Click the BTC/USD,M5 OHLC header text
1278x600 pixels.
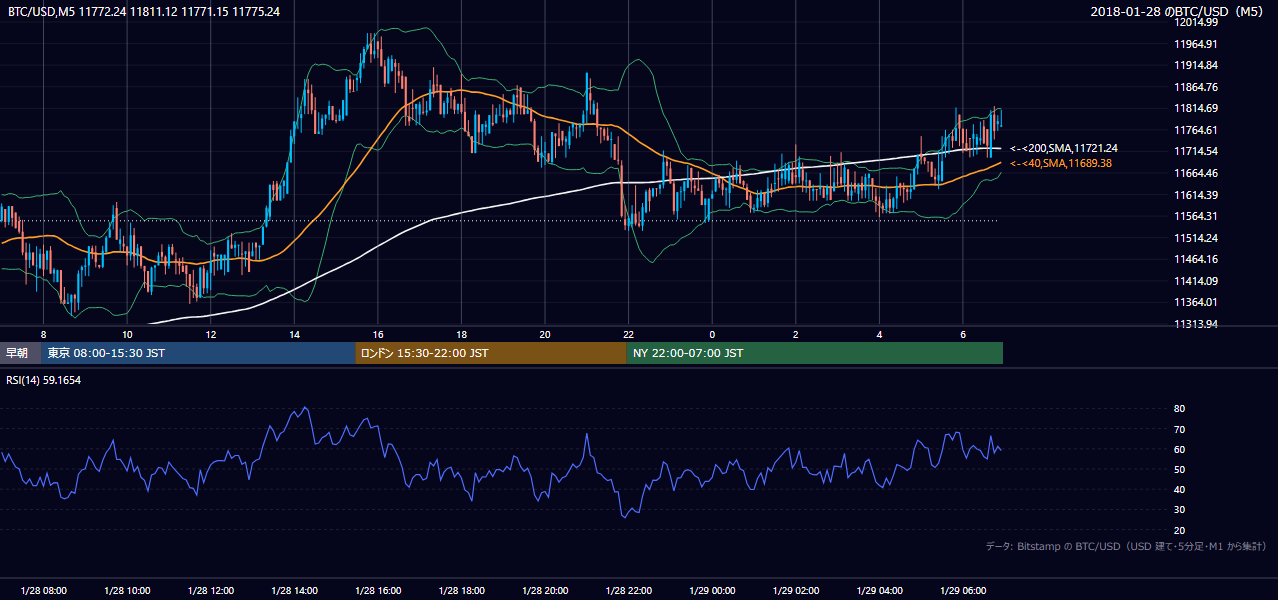coord(144,11)
